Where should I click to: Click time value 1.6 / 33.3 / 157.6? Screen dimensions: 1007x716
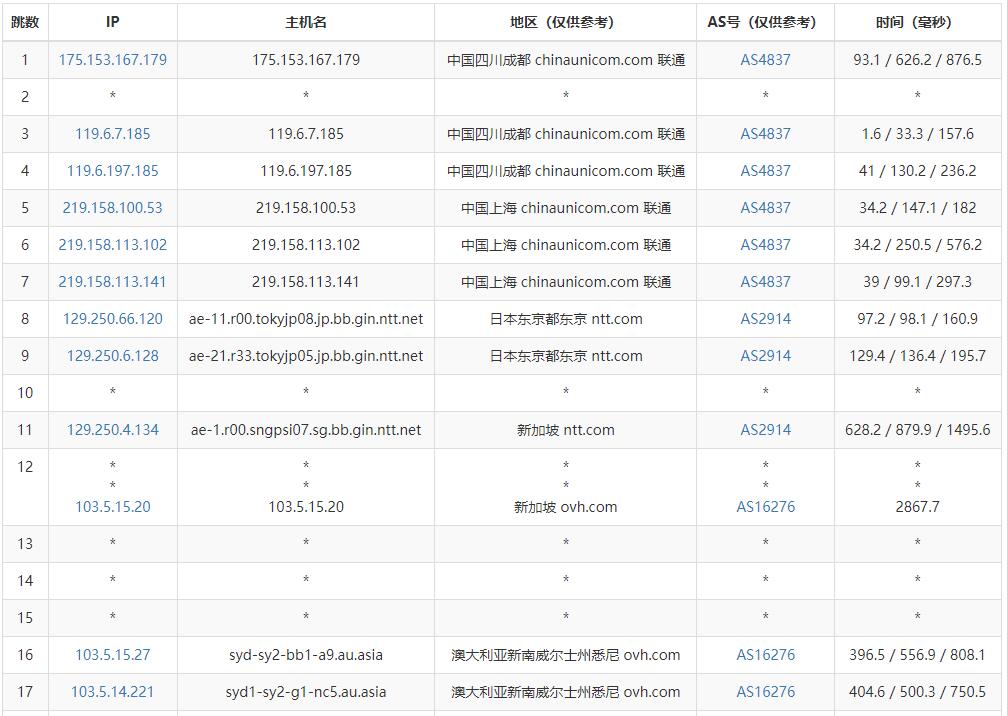tap(917, 134)
